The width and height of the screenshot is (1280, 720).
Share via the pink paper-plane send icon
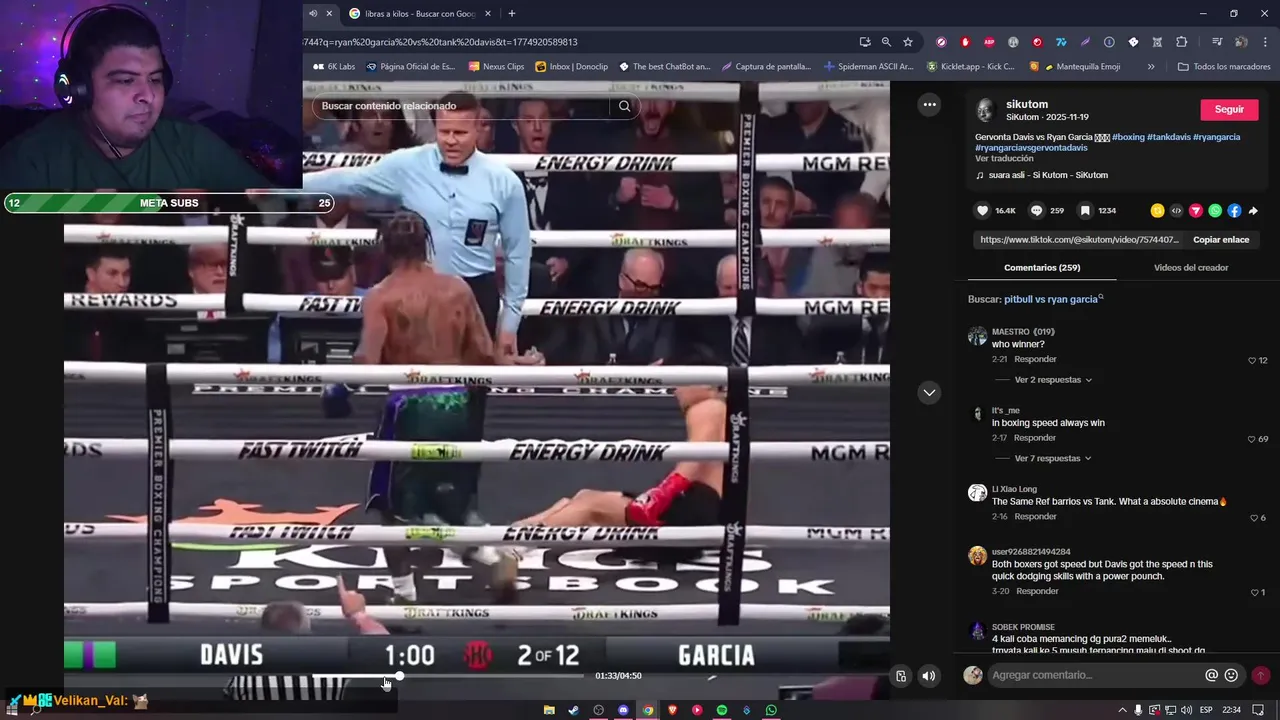(x=1195, y=210)
